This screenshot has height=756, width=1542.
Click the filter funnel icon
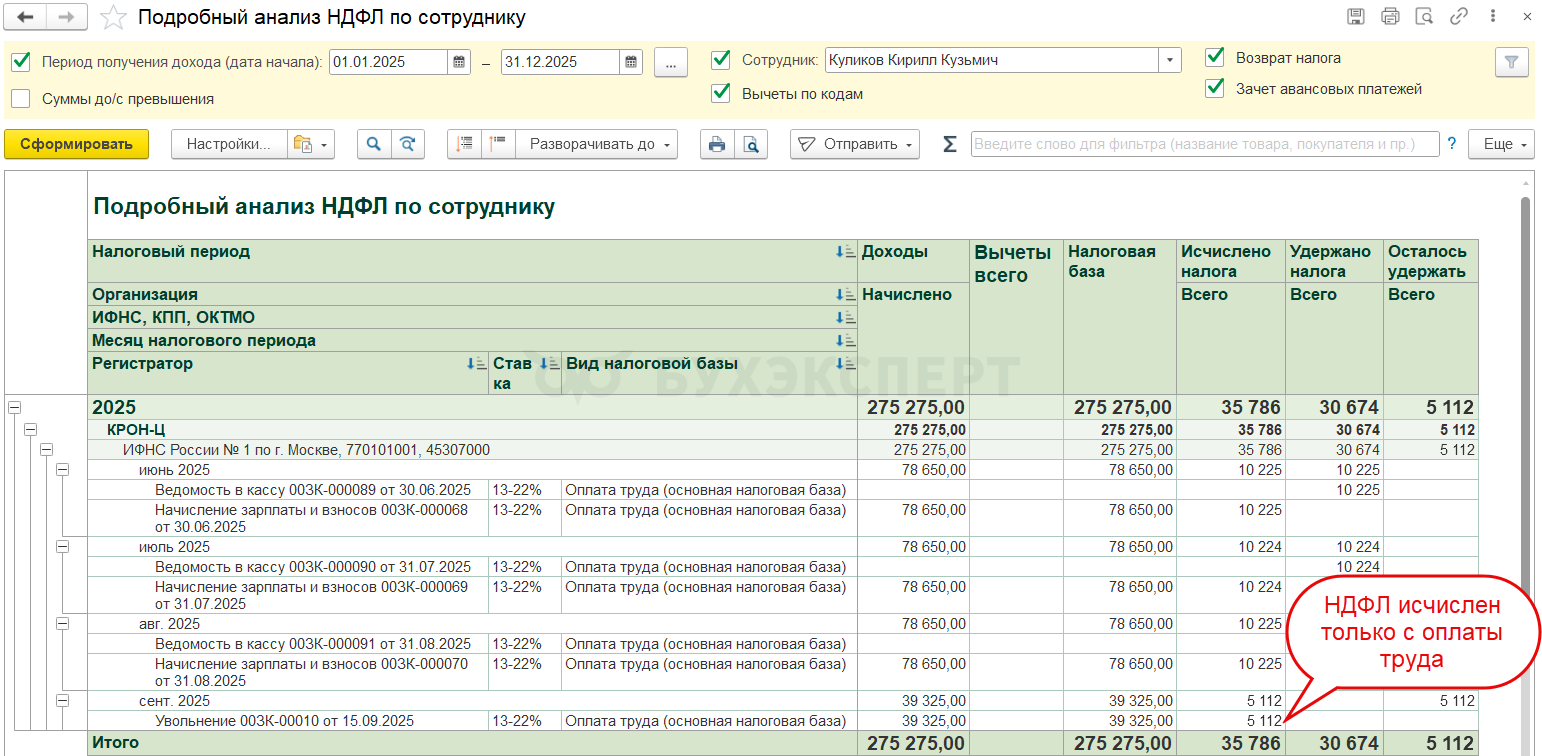[x=1511, y=62]
